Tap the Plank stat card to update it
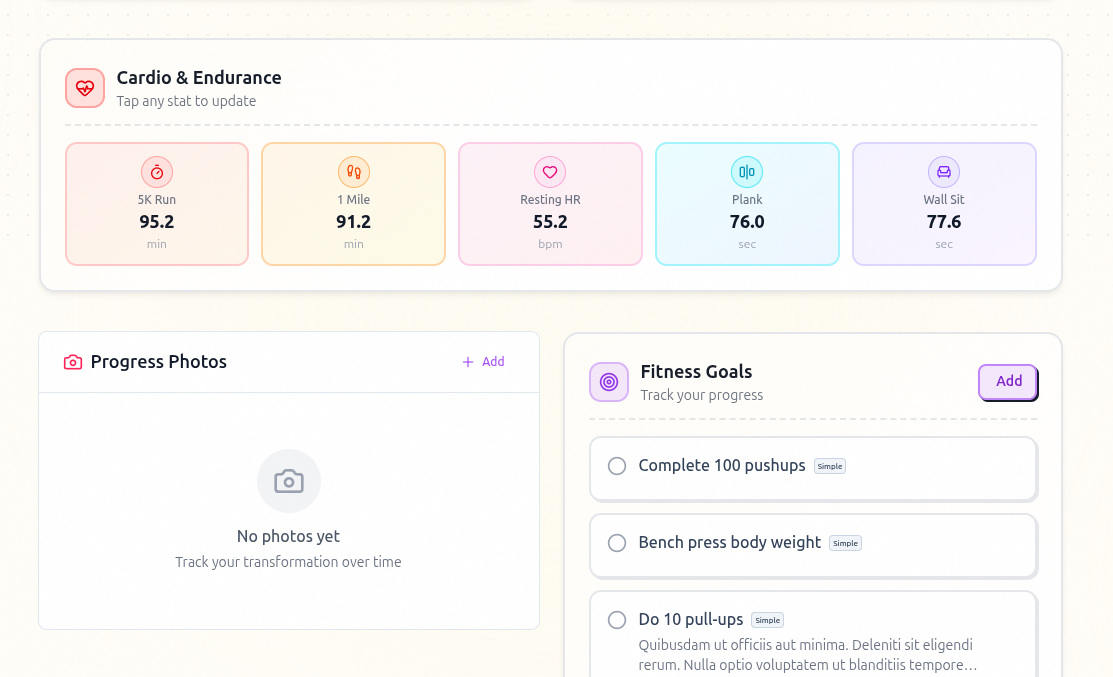The width and height of the screenshot is (1113, 677). click(747, 204)
